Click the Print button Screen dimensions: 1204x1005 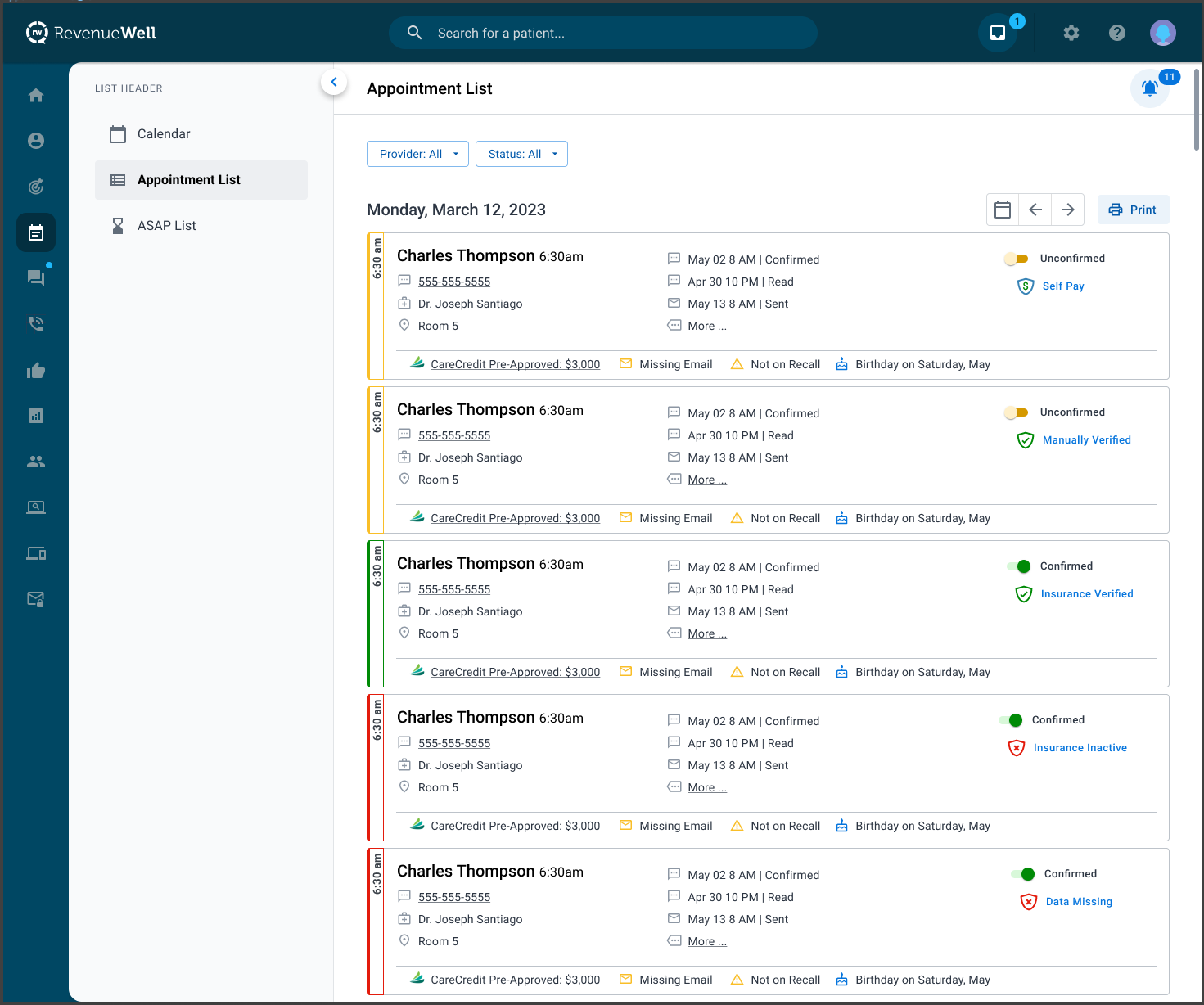[x=1133, y=210]
